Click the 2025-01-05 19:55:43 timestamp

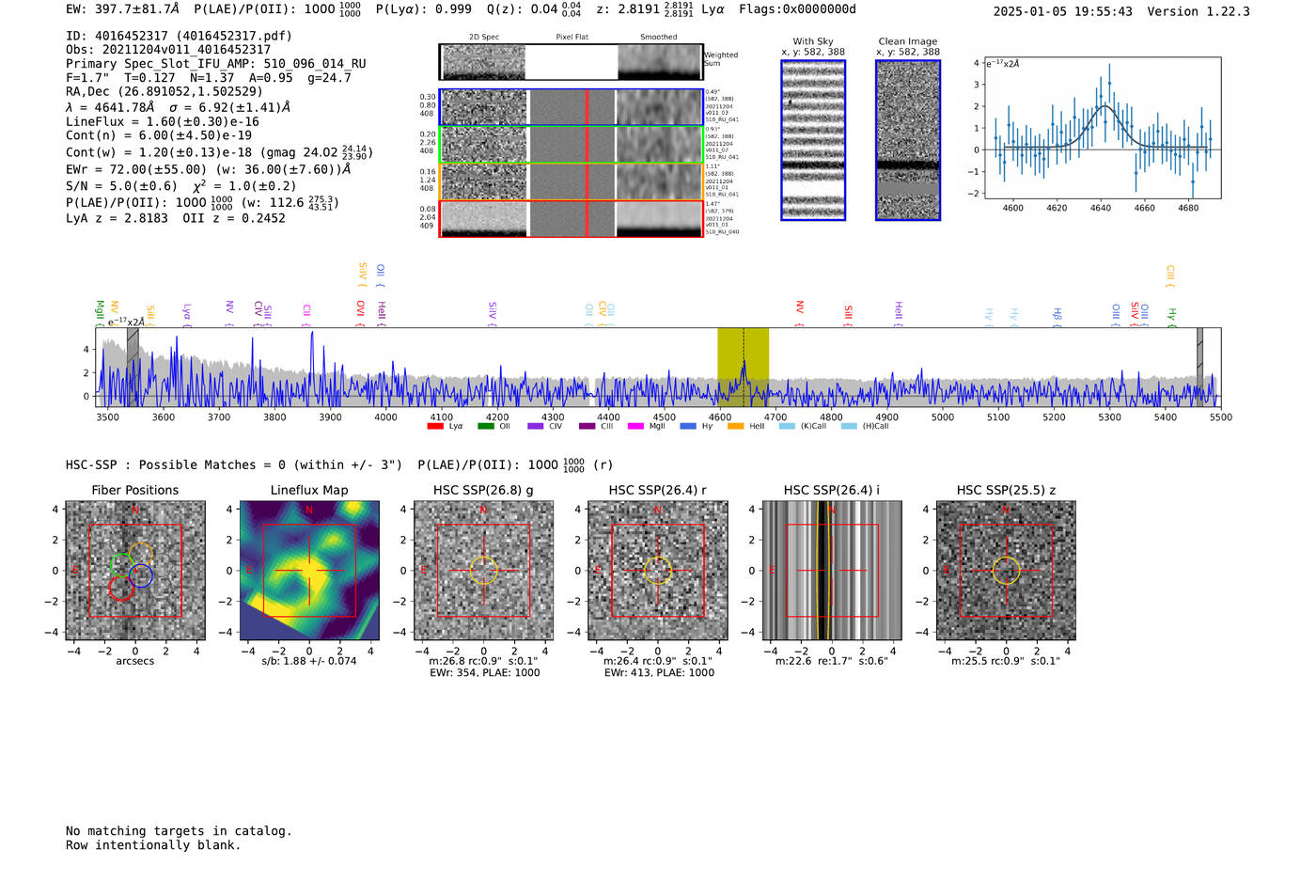pyautogui.click(x=1062, y=11)
